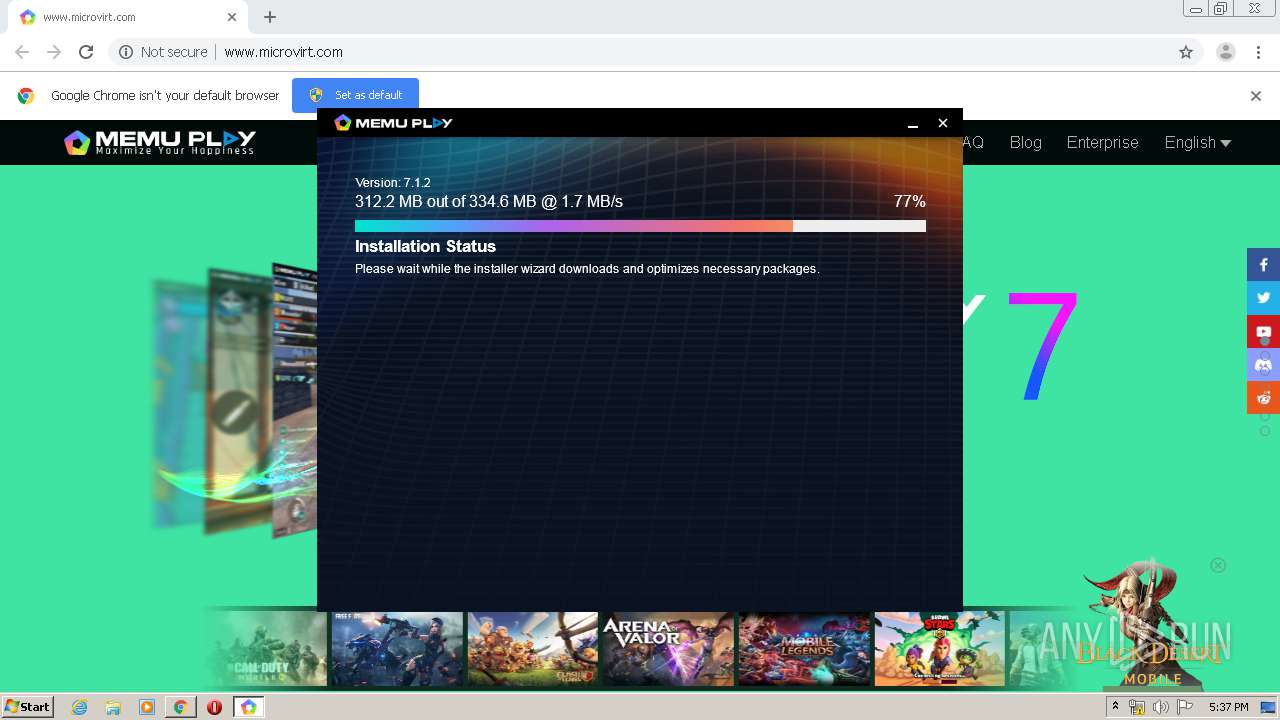This screenshot has height=720, width=1280.
Task: Open Mobile Legends thumbnail
Action: click(804, 649)
